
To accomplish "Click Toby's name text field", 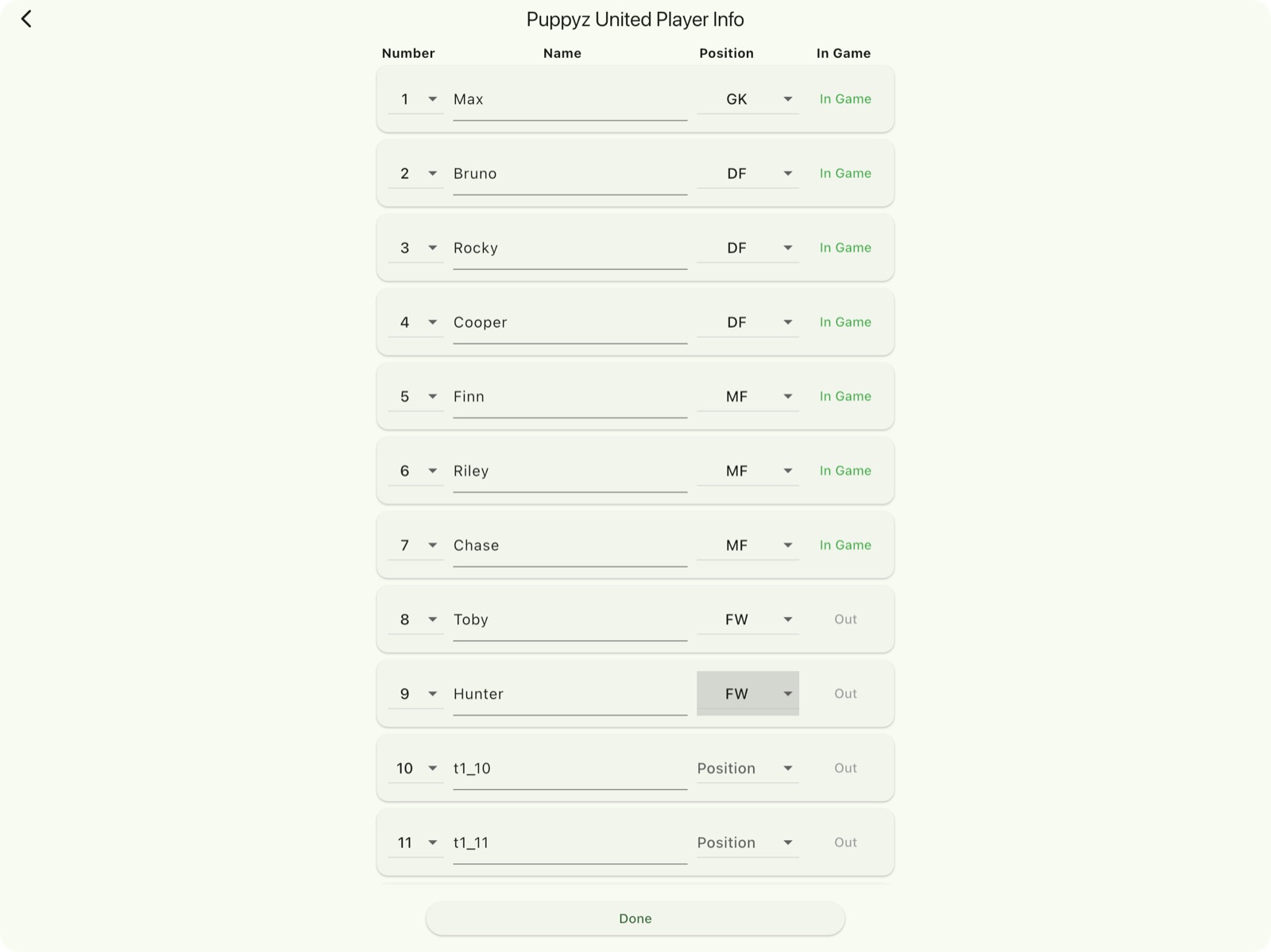I will pyautogui.click(x=569, y=619).
